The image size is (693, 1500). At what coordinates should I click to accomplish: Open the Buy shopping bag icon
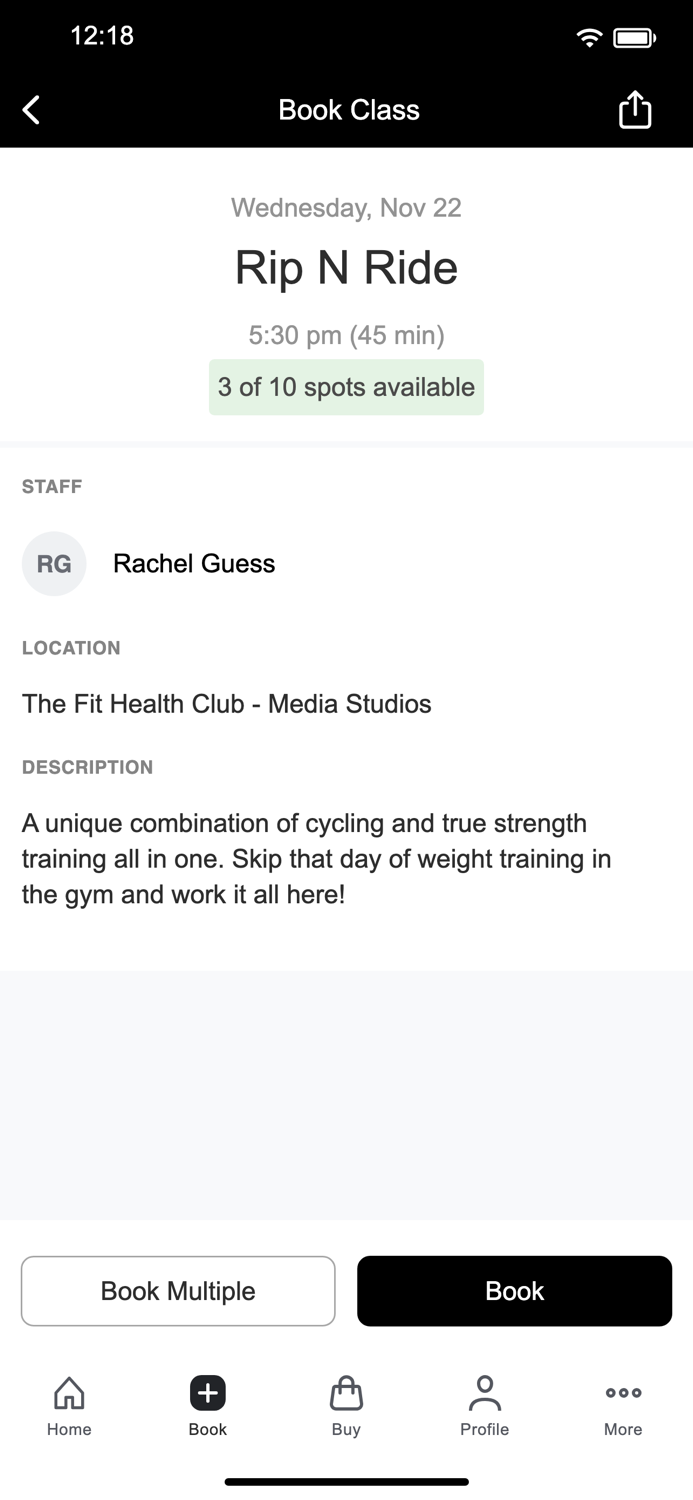[x=345, y=1392]
